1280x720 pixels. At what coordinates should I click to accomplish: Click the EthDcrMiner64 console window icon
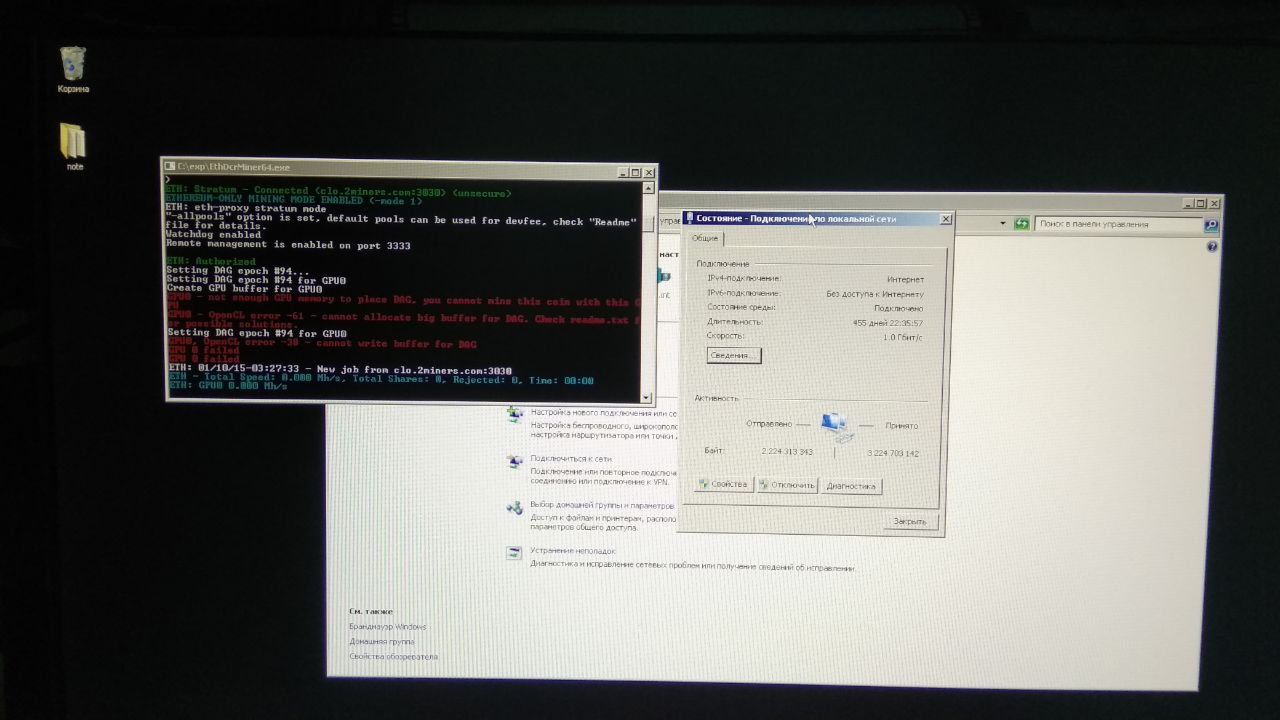170,167
